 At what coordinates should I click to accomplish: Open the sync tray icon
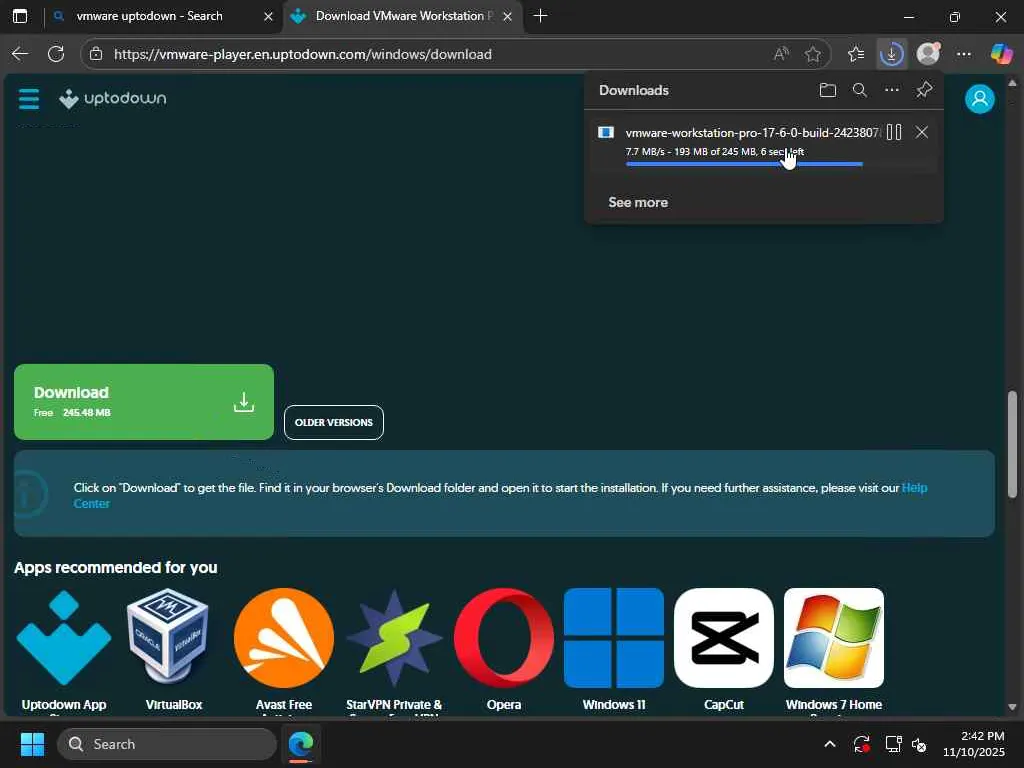[x=861, y=744]
